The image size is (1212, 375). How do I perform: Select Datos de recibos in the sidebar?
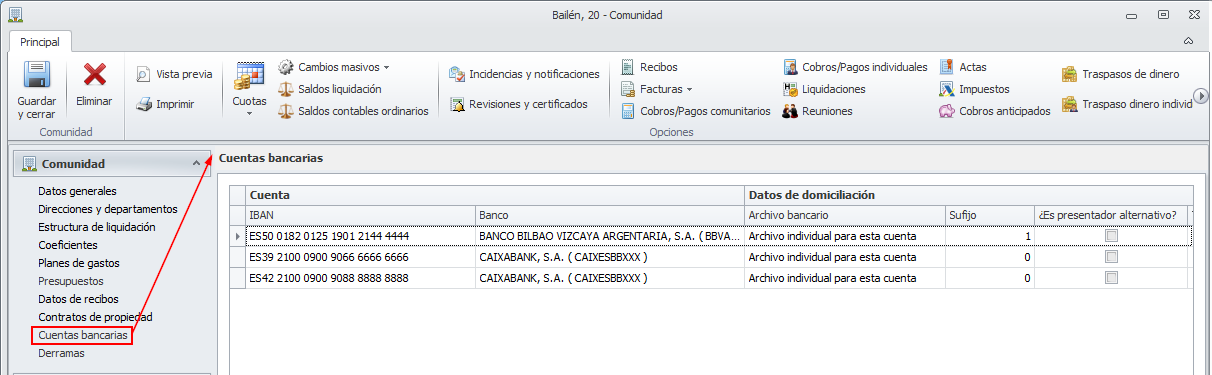78,299
